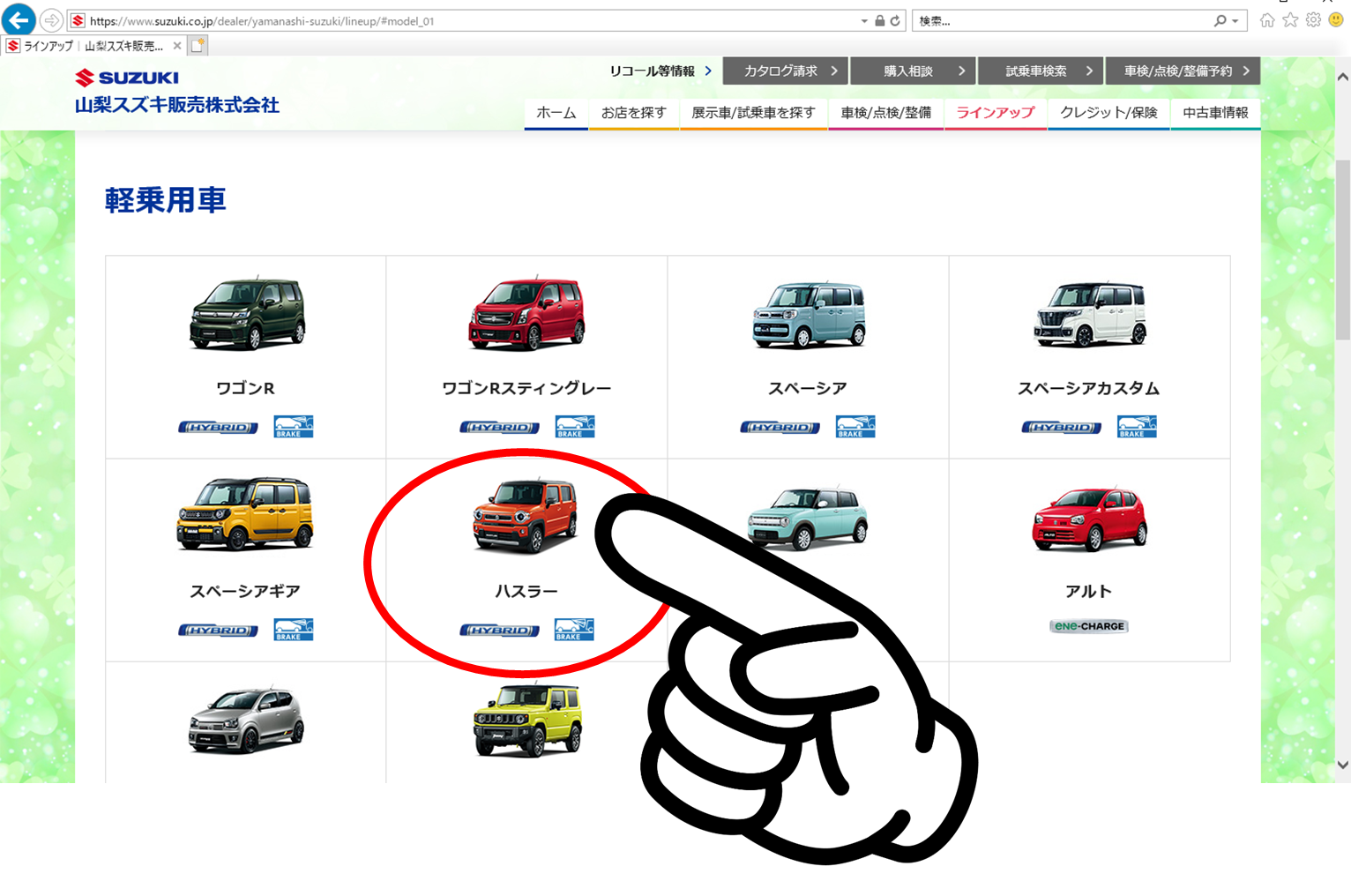Click the ワゴンR model name
This screenshot has height=896, width=1351.
pyautogui.click(x=245, y=388)
